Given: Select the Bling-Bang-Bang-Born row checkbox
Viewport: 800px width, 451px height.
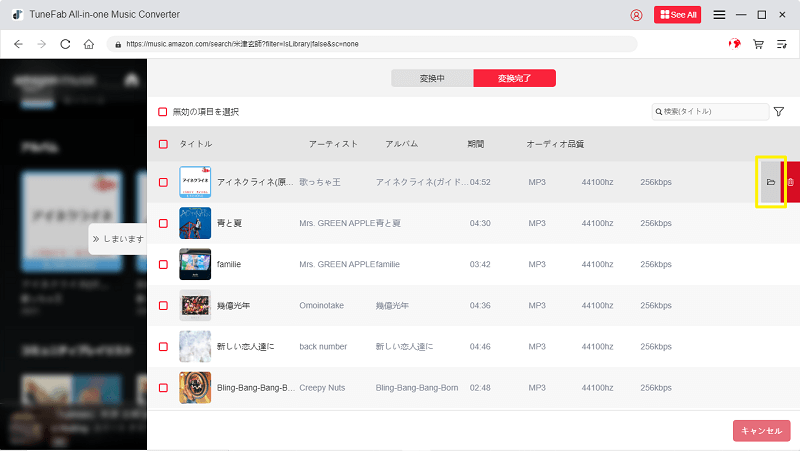Looking at the screenshot, I should coord(163,388).
